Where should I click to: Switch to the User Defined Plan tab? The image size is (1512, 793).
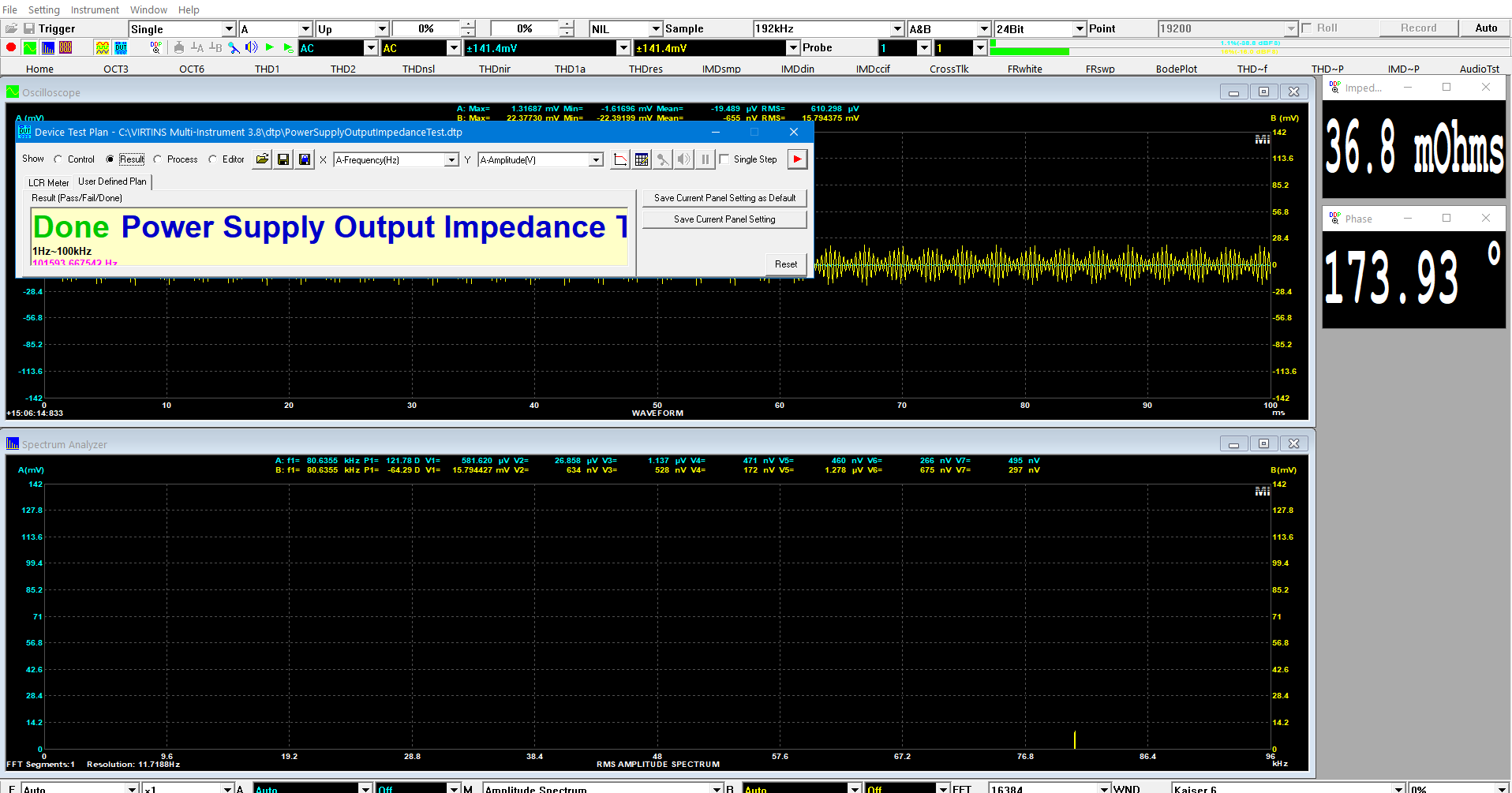pyautogui.click(x=112, y=181)
